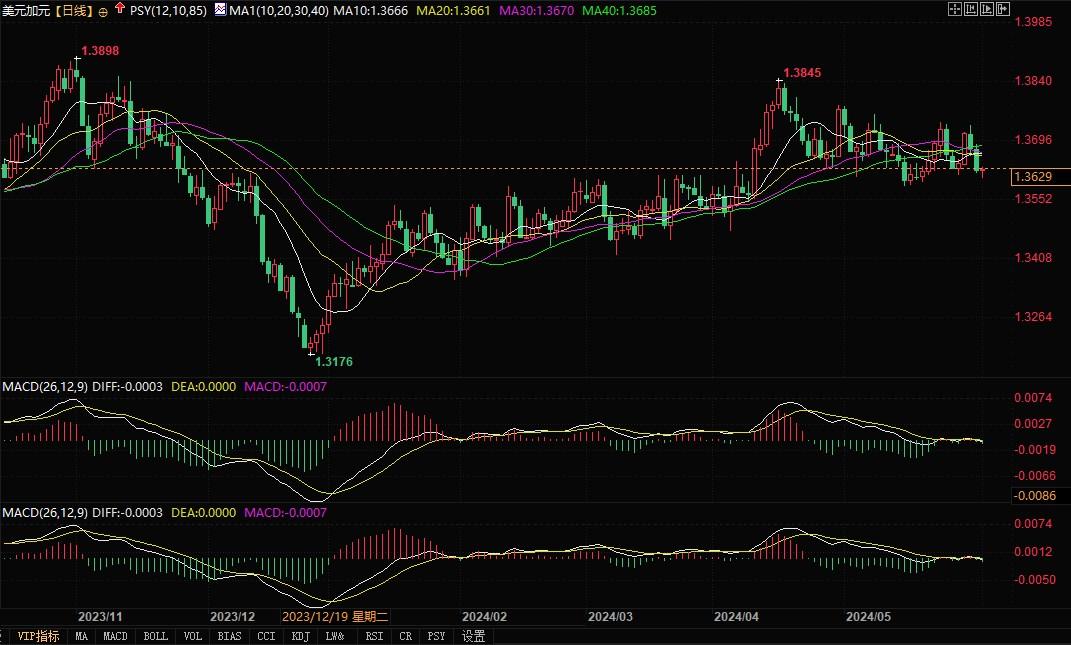This screenshot has width=1071, height=645.
Task: Click the -0.0050 lower MACD axis label
Action: [x=1035, y=579]
